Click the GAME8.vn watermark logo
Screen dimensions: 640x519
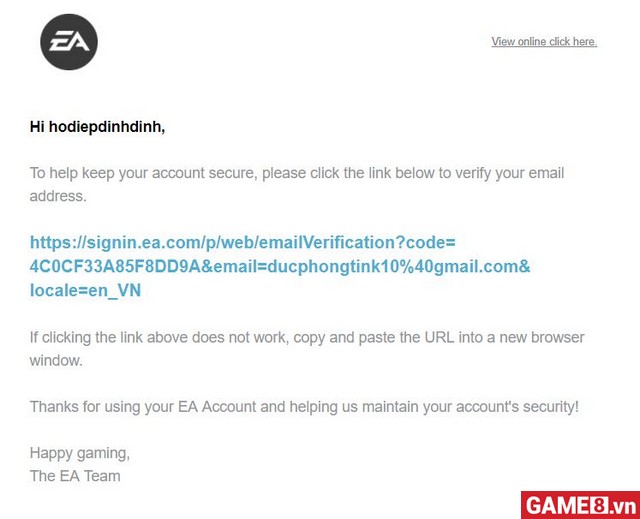point(580,506)
